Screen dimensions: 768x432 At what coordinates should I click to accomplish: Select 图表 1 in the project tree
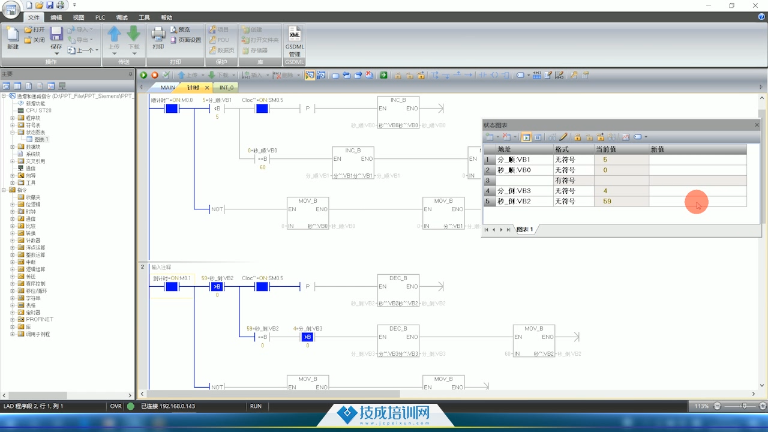(41, 140)
